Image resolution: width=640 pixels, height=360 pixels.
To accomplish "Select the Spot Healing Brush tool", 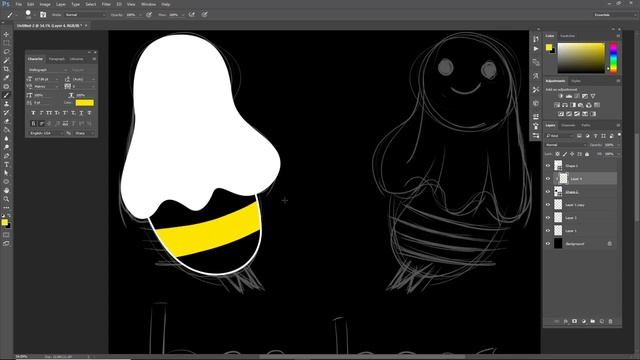I will click(x=6, y=86).
